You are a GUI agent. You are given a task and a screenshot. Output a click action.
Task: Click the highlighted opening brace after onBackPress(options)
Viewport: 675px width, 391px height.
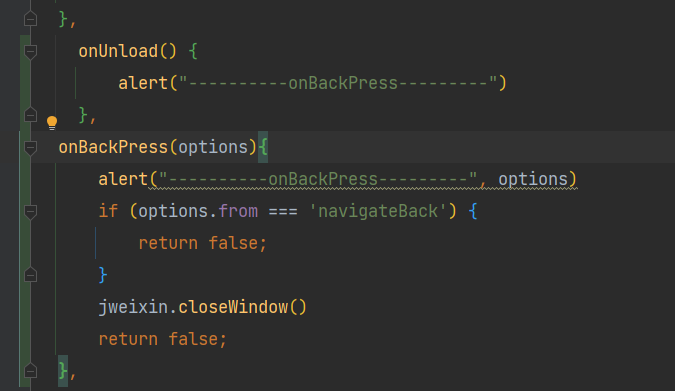[263, 147]
